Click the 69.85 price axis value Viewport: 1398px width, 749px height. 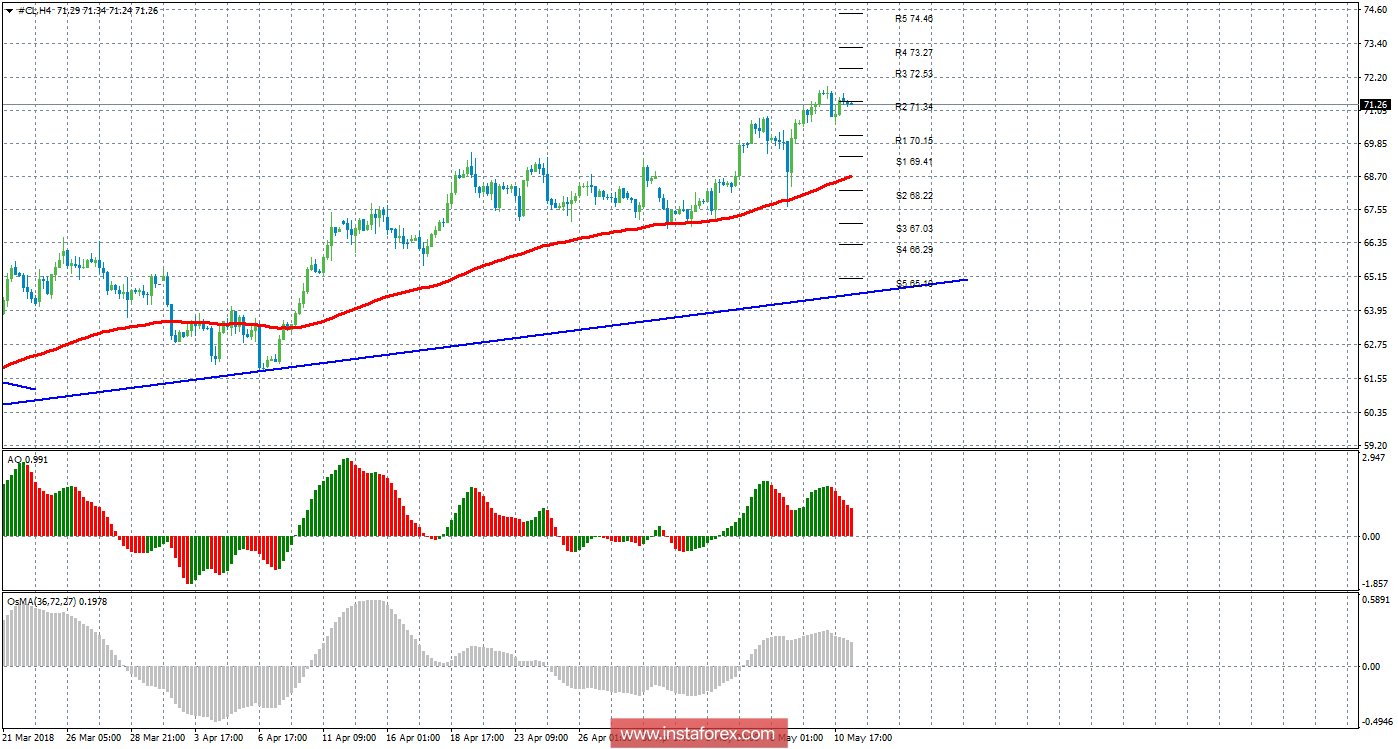coord(1375,143)
